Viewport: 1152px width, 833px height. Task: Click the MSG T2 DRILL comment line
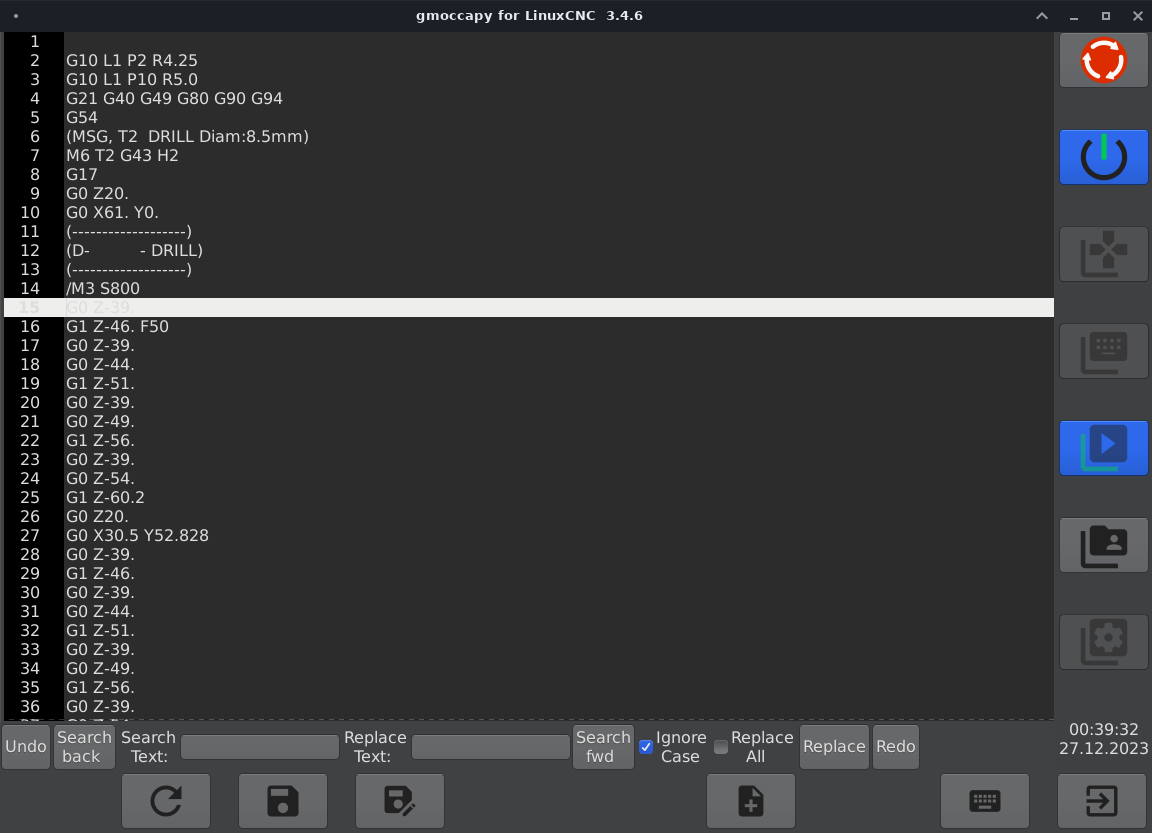pyautogui.click(x=187, y=137)
